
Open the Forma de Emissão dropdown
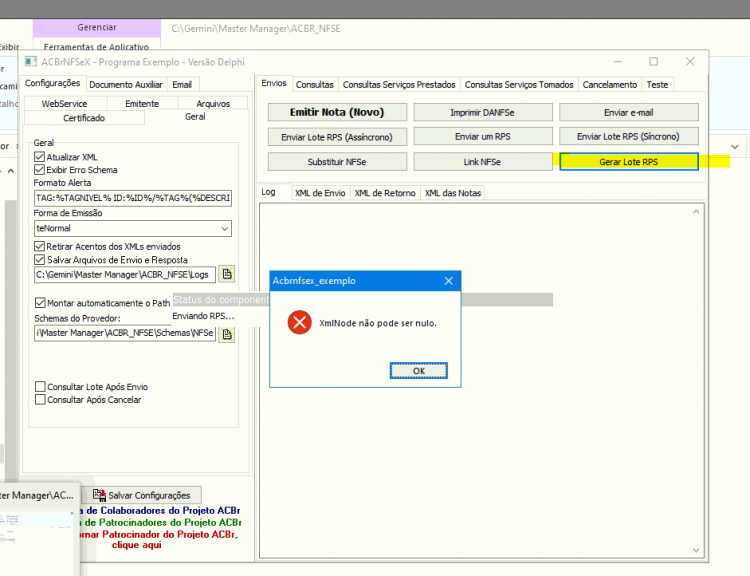[224, 229]
